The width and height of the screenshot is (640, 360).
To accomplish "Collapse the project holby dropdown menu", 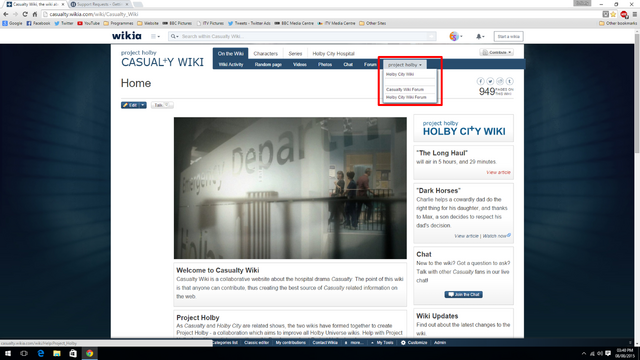I will pyautogui.click(x=404, y=64).
